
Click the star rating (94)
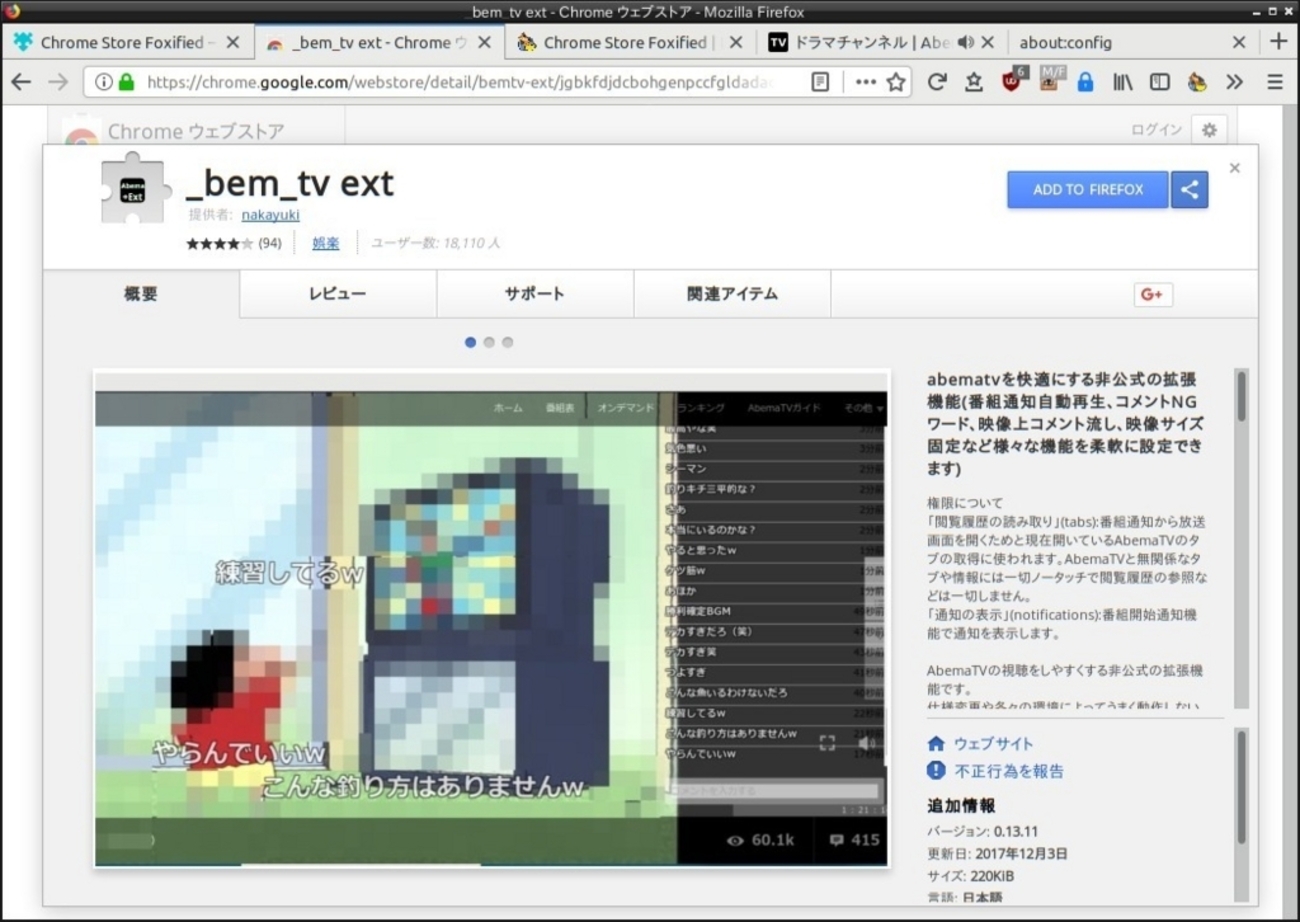pos(234,243)
